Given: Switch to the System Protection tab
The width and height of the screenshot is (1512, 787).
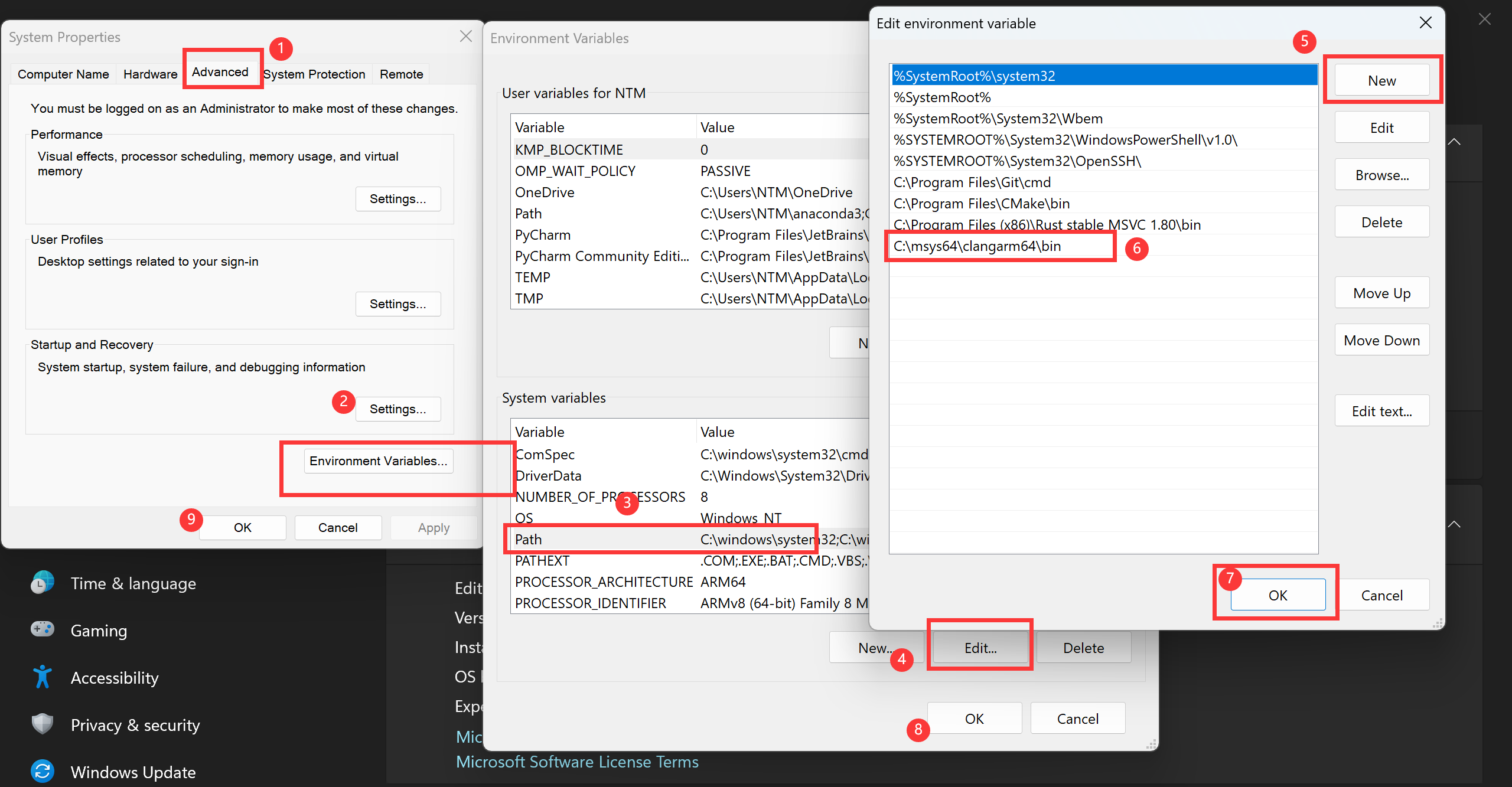Looking at the screenshot, I should [314, 74].
